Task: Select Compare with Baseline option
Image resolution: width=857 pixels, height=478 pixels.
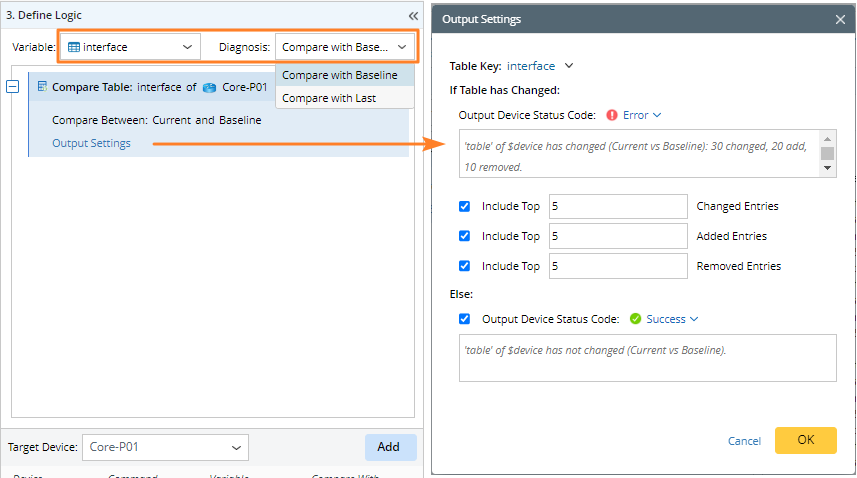Action: click(340, 75)
